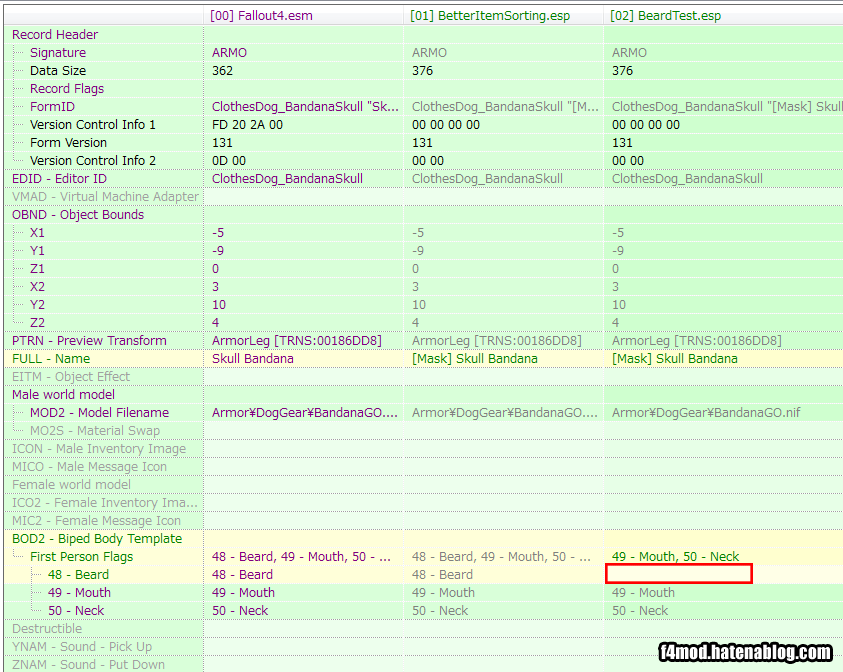This screenshot has width=843, height=672.
Task: Select the Record Flags row label
Action: point(67,89)
